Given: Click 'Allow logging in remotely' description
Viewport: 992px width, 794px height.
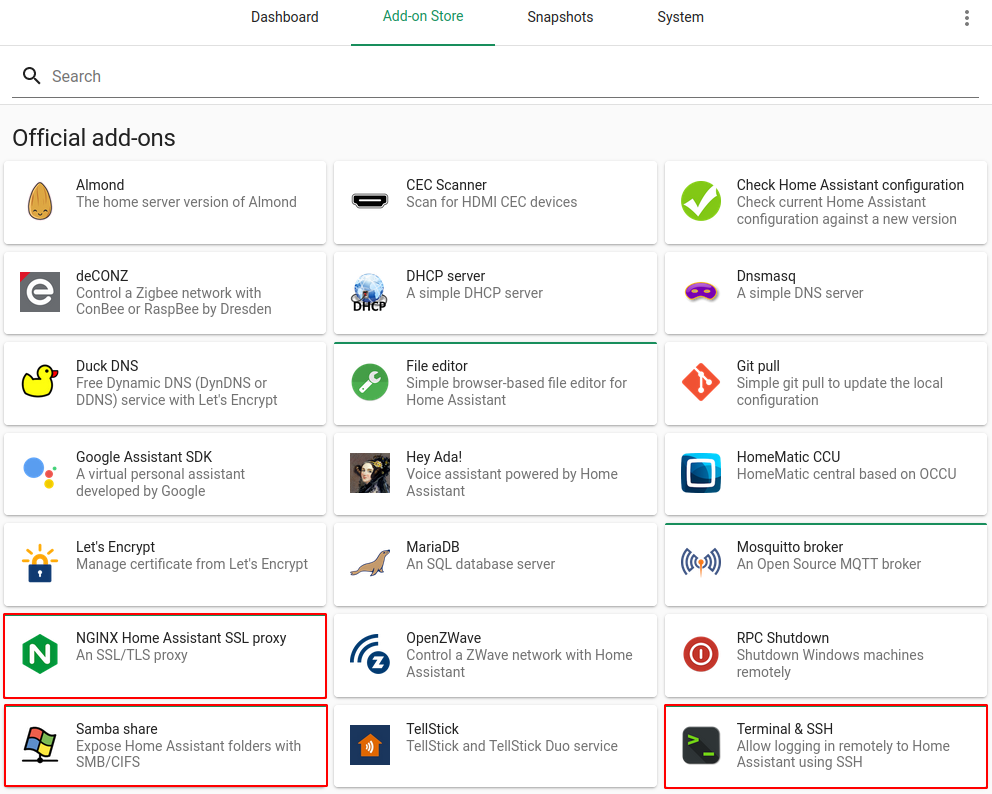Looking at the screenshot, I should [843, 754].
